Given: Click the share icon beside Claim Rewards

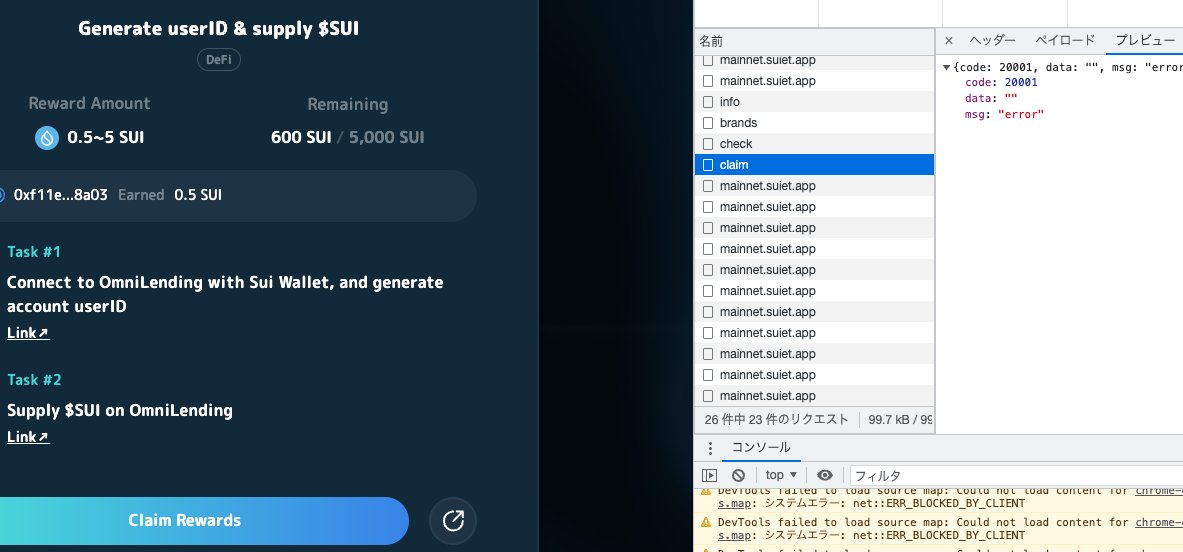Looking at the screenshot, I should (453, 520).
